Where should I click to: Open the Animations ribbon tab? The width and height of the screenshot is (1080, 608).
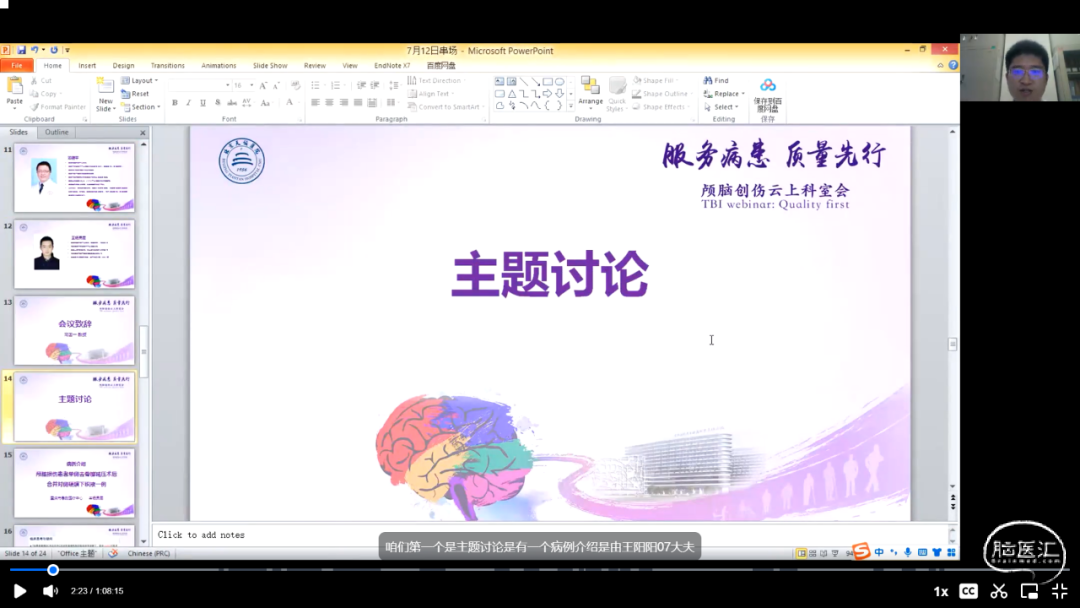coord(218,65)
